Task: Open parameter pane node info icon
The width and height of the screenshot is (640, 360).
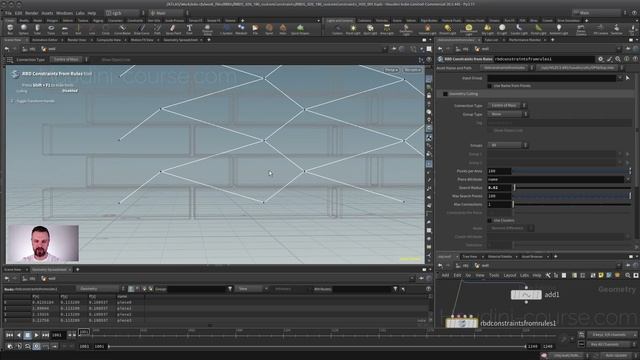Action: [x=627, y=59]
